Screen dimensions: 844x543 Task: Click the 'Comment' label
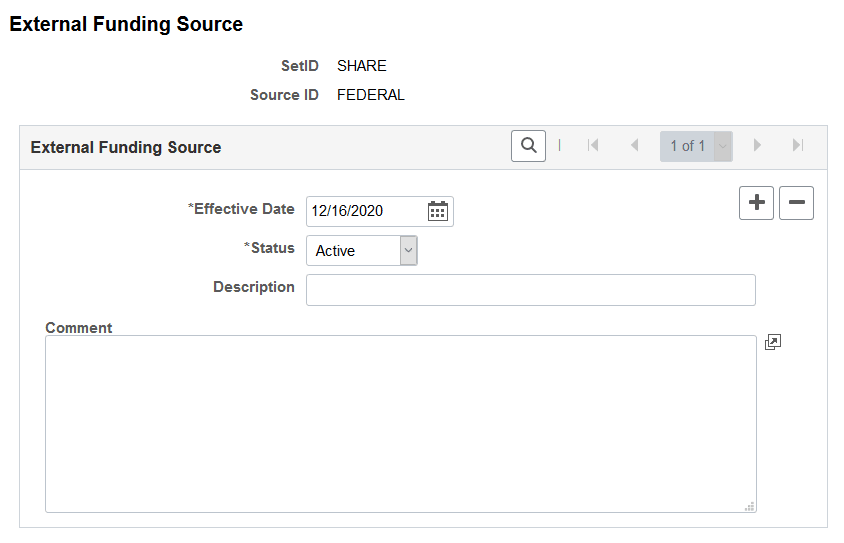[79, 328]
